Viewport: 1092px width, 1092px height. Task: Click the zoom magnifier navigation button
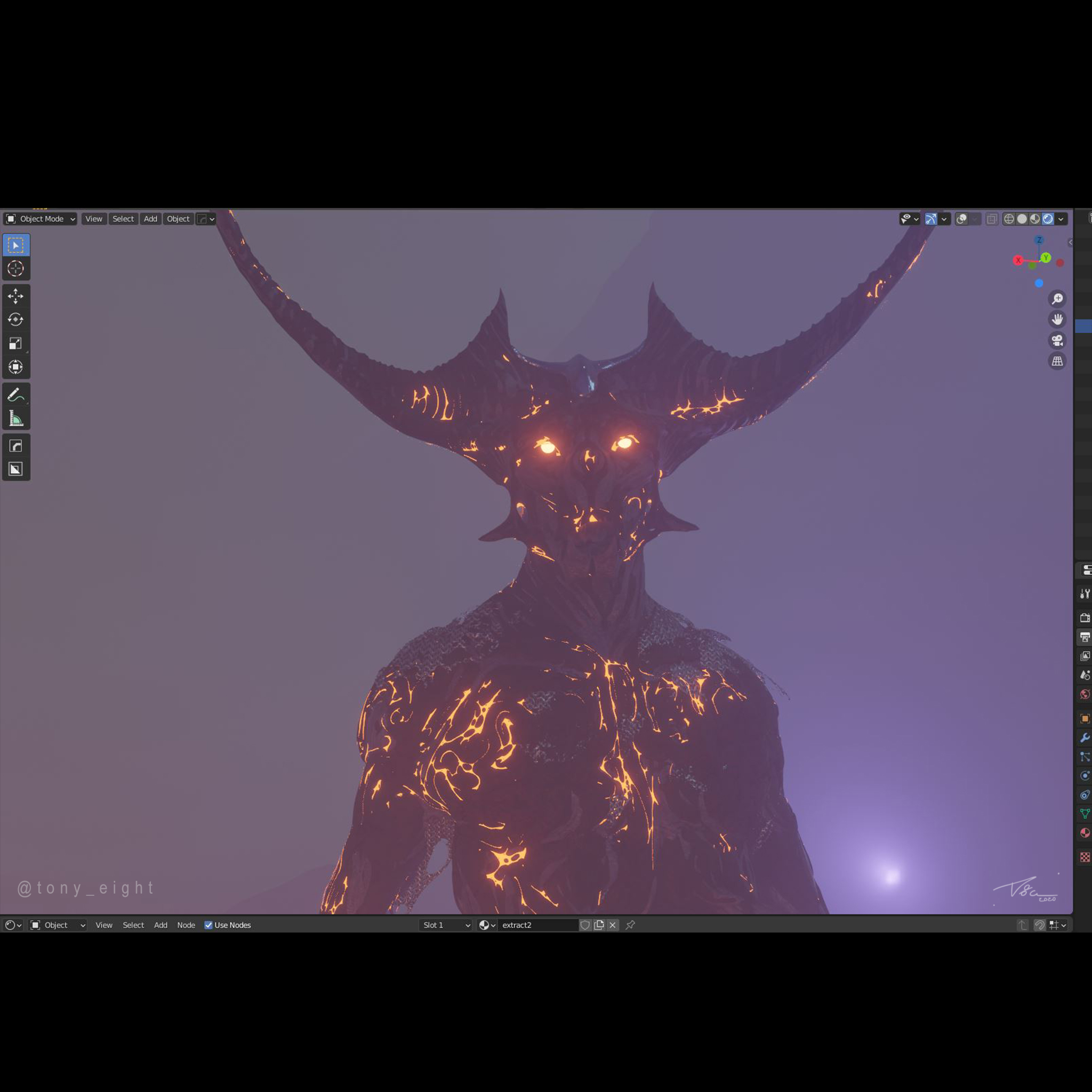(x=1057, y=299)
